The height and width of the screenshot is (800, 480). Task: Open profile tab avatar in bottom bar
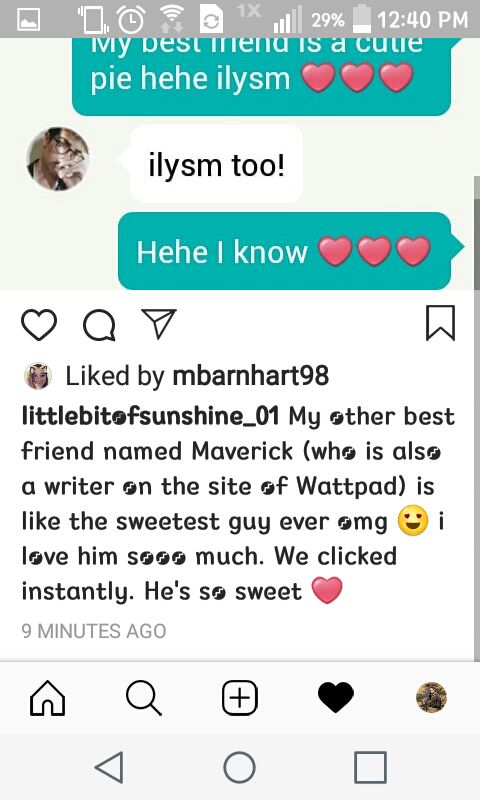coord(432,697)
